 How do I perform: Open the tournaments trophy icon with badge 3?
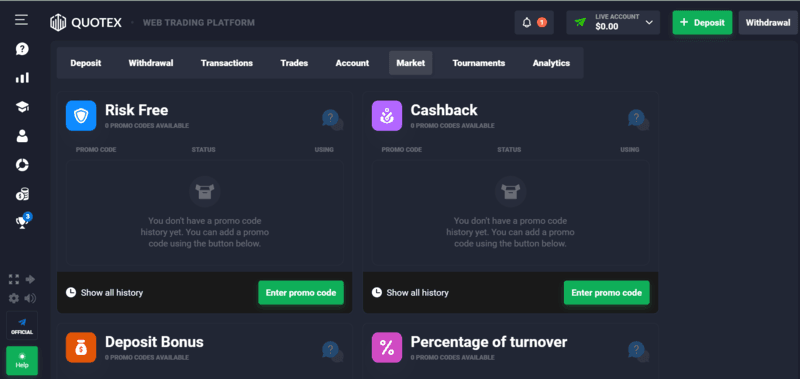tap(23, 221)
